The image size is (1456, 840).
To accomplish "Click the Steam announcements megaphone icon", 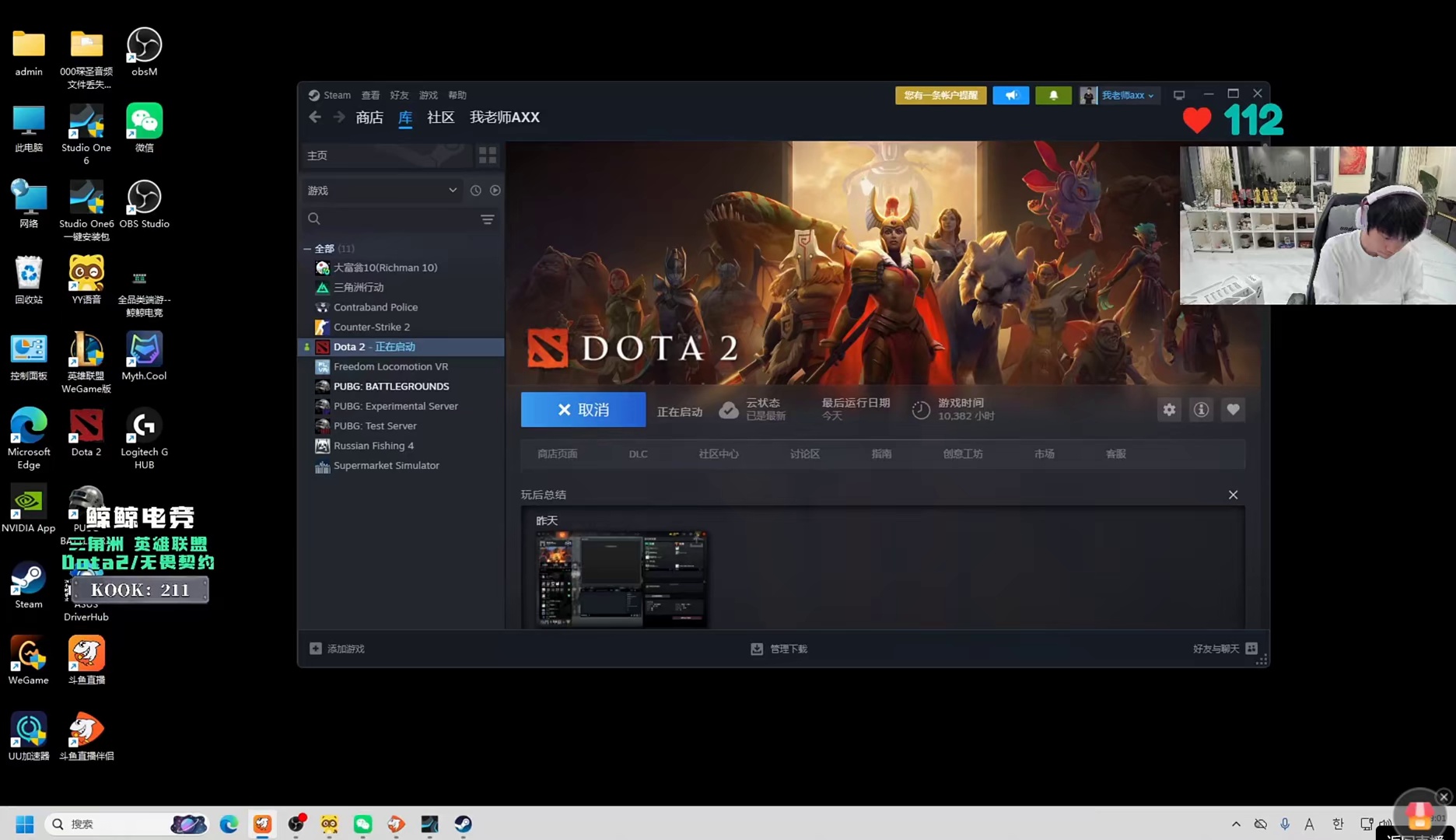I will (1010, 95).
